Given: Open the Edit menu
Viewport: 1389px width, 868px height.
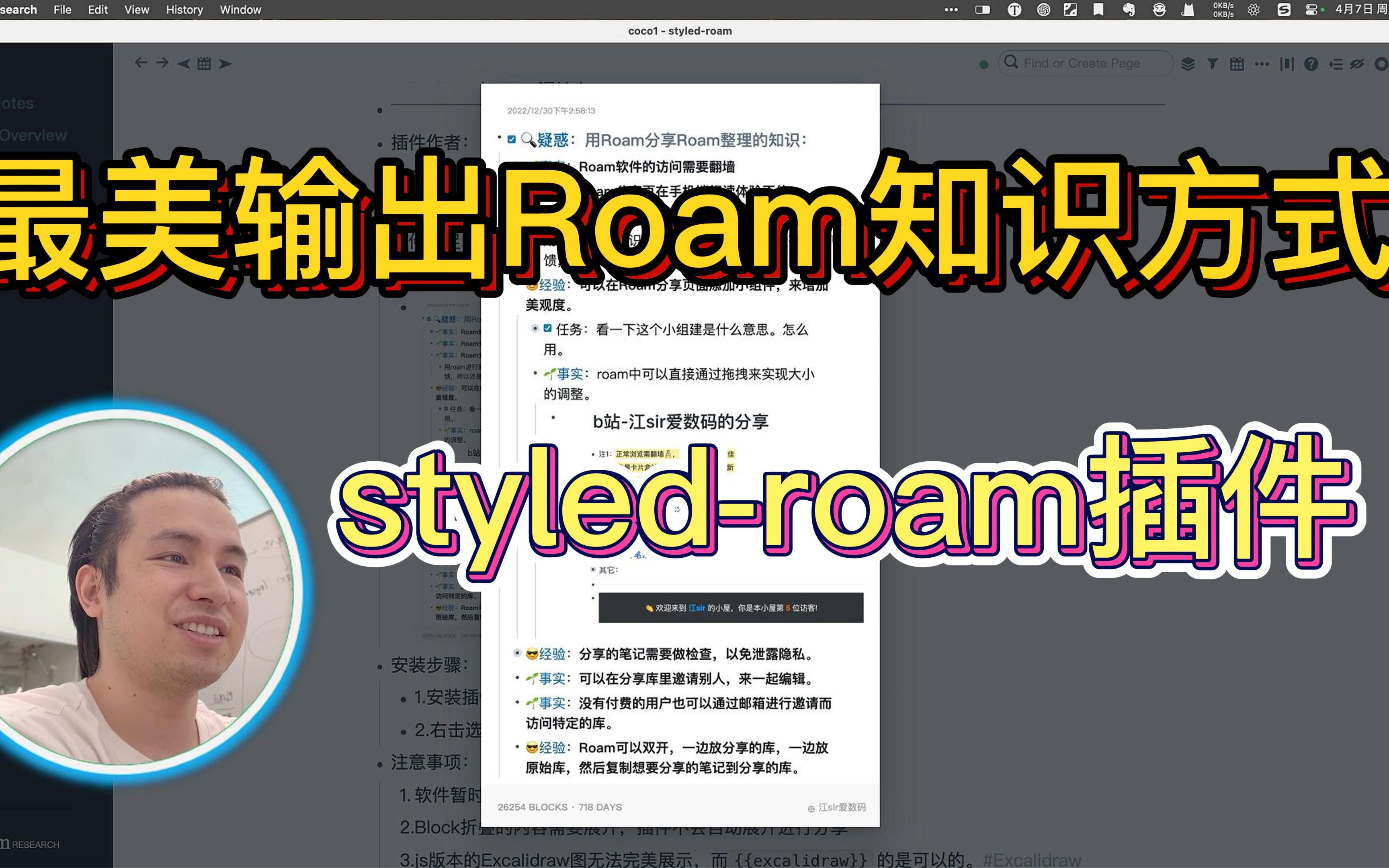Looking at the screenshot, I should [x=98, y=10].
